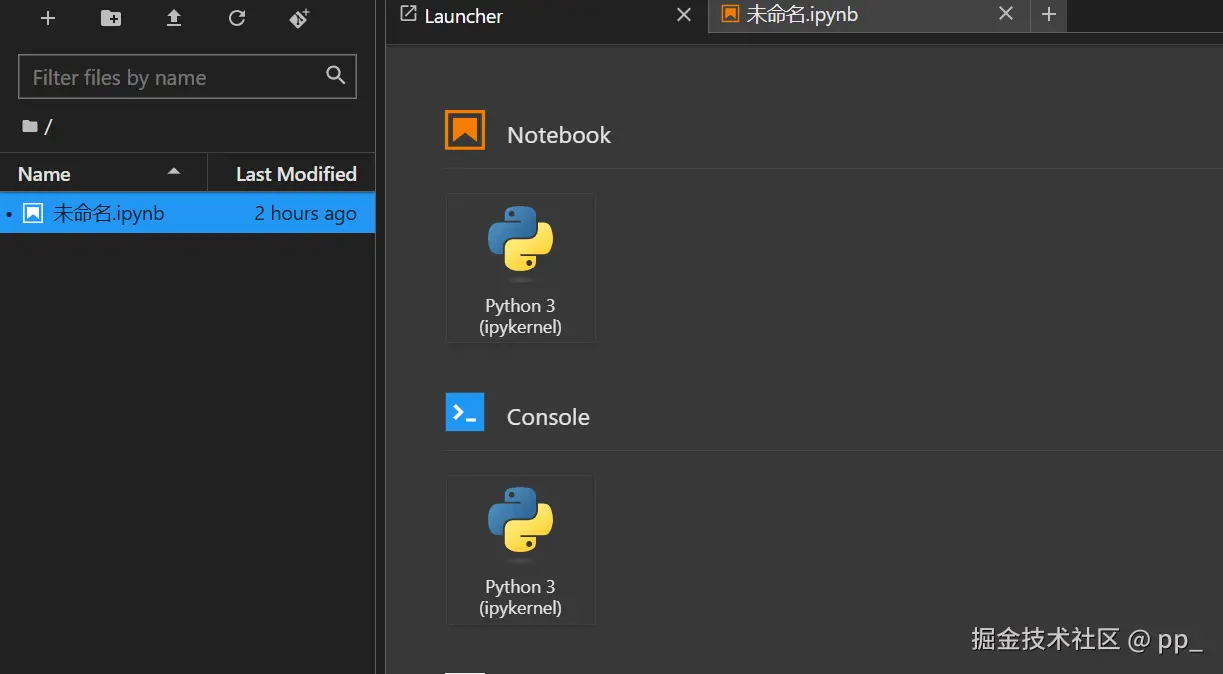Launch a Python 3 notebook from the Notebook section
This screenshot has height=674, width=1223.
tap(520, 268)
